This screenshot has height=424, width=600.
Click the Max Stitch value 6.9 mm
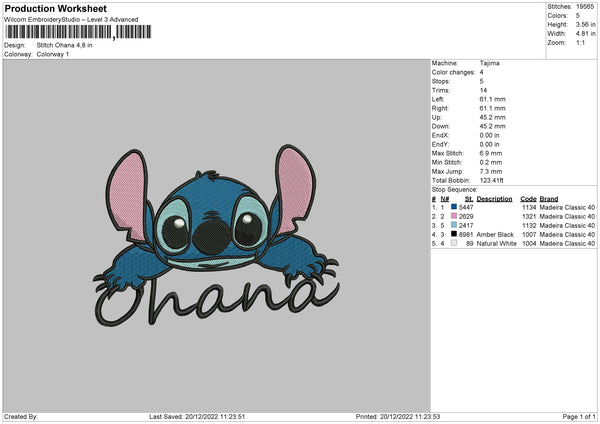click(491, 153)
